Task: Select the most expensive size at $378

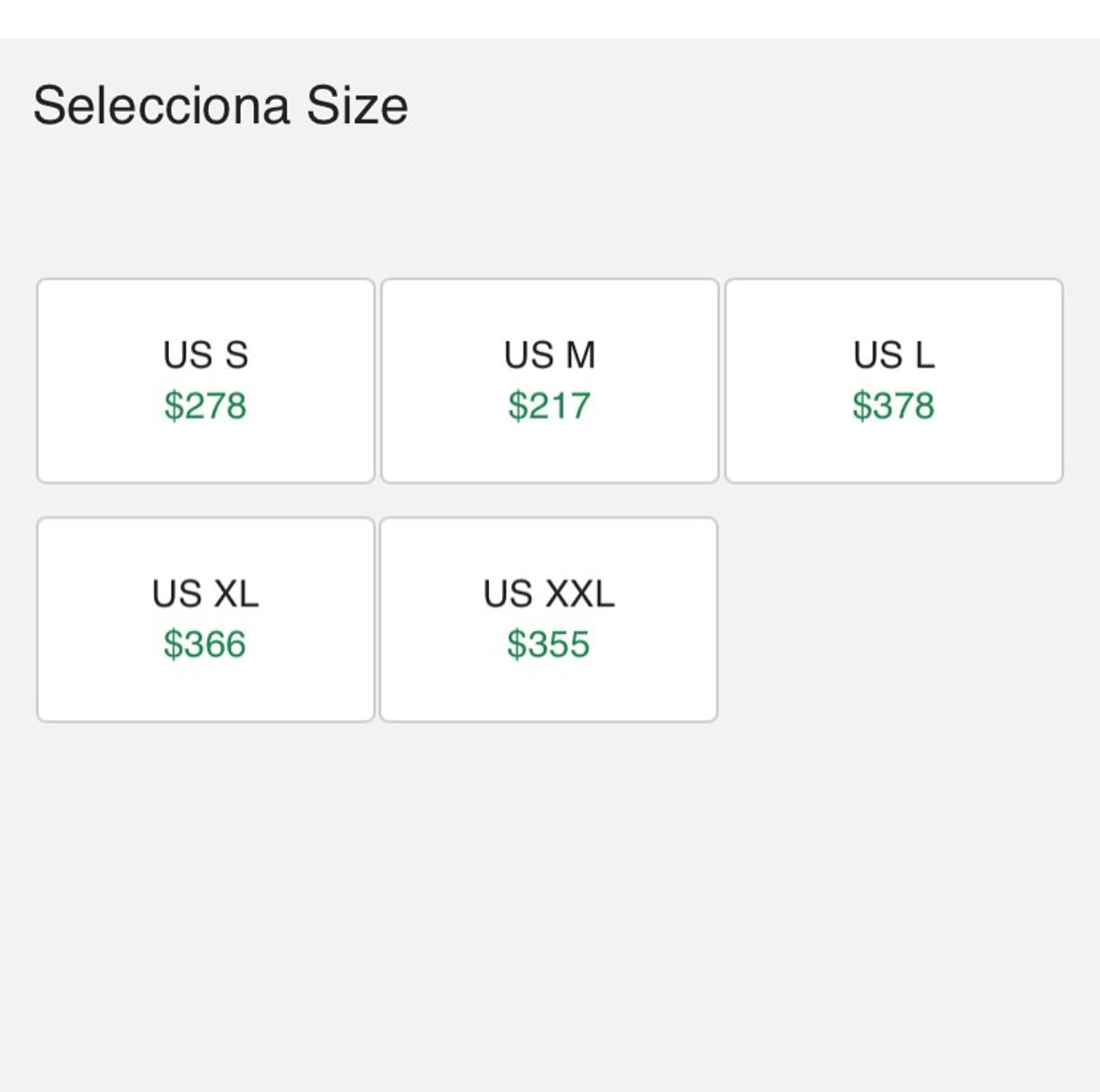Action: [x=894, y=381]
